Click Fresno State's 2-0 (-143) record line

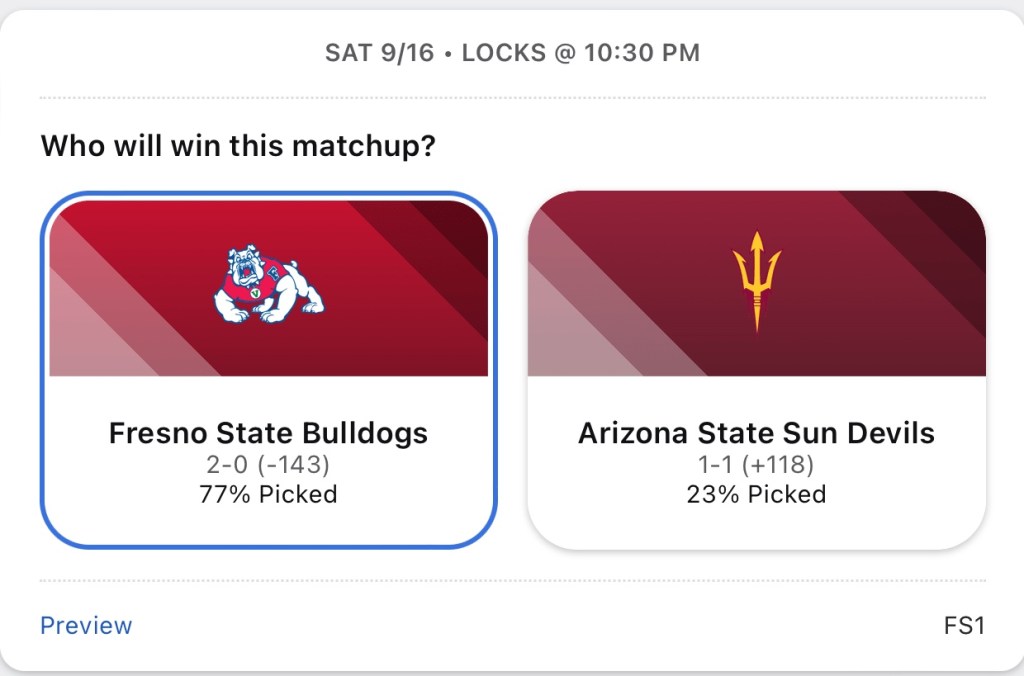(x=268, y=464)
